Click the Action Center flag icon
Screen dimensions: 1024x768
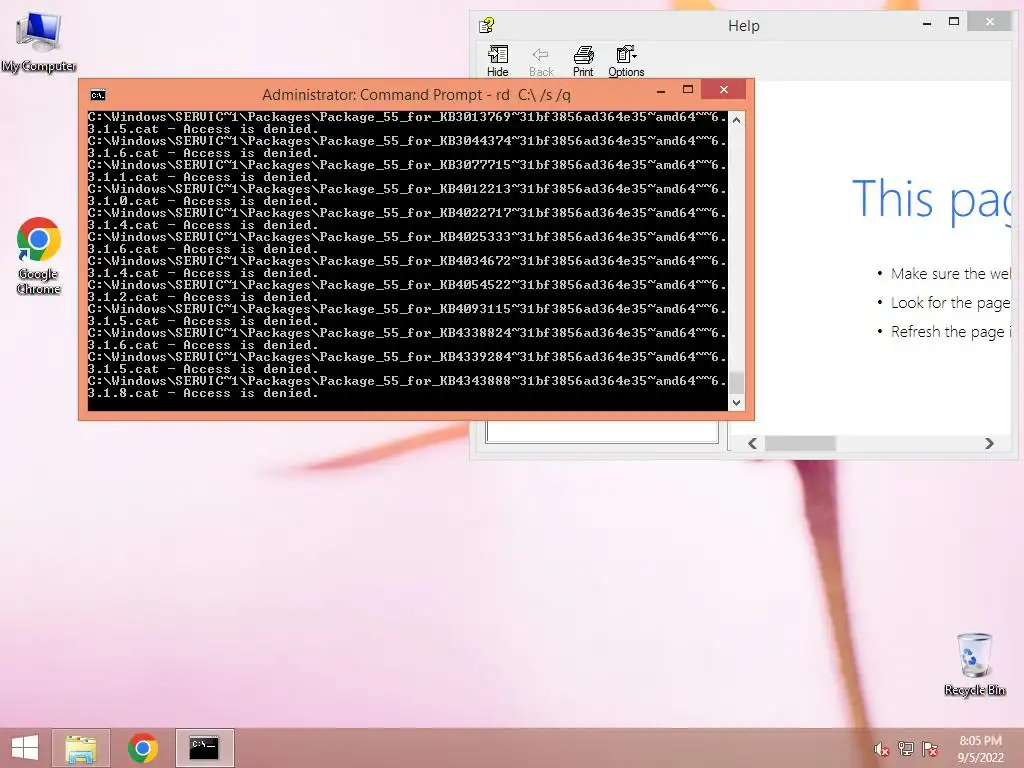pyautogui.click(x=929, y=748)
